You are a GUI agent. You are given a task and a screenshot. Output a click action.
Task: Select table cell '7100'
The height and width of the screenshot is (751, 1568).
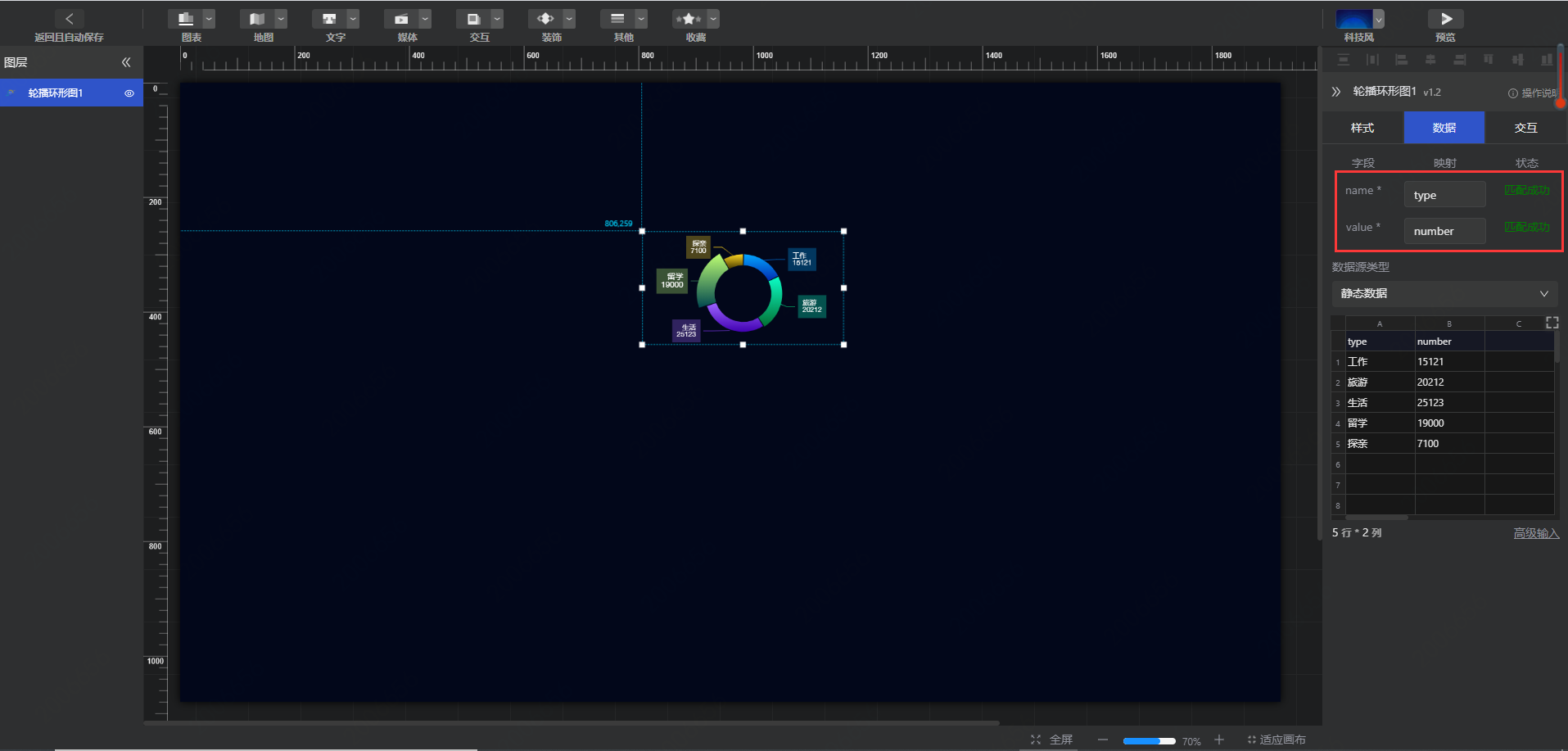point(1450,443)
